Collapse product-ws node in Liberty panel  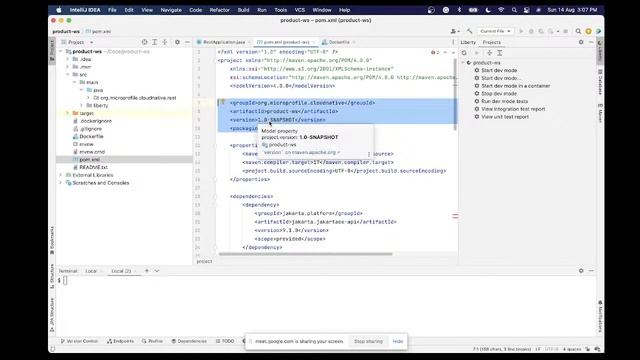click(463, 63)
